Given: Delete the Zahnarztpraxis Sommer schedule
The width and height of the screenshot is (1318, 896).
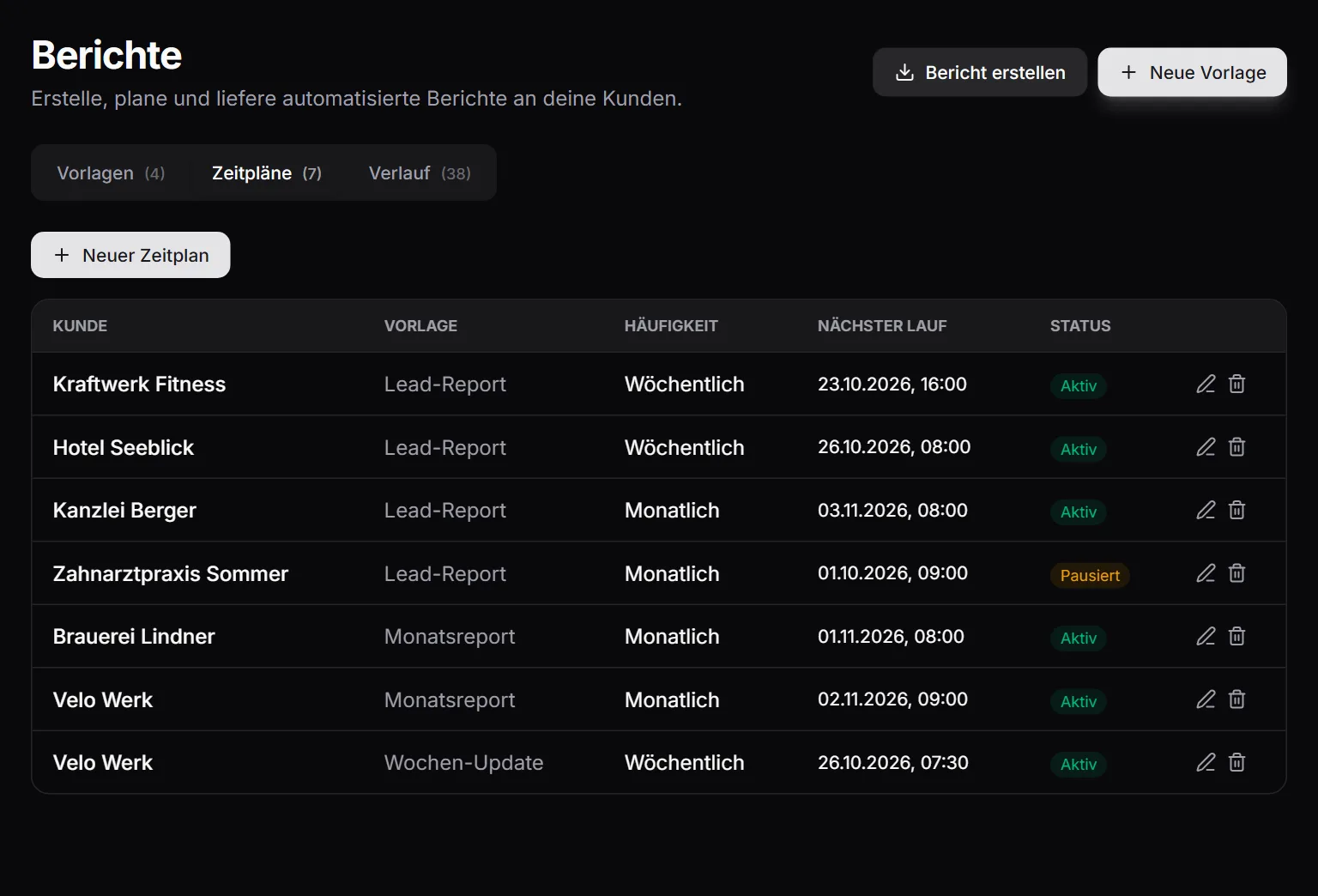Looking at the screenshot, I should (x=1236, y=573).
